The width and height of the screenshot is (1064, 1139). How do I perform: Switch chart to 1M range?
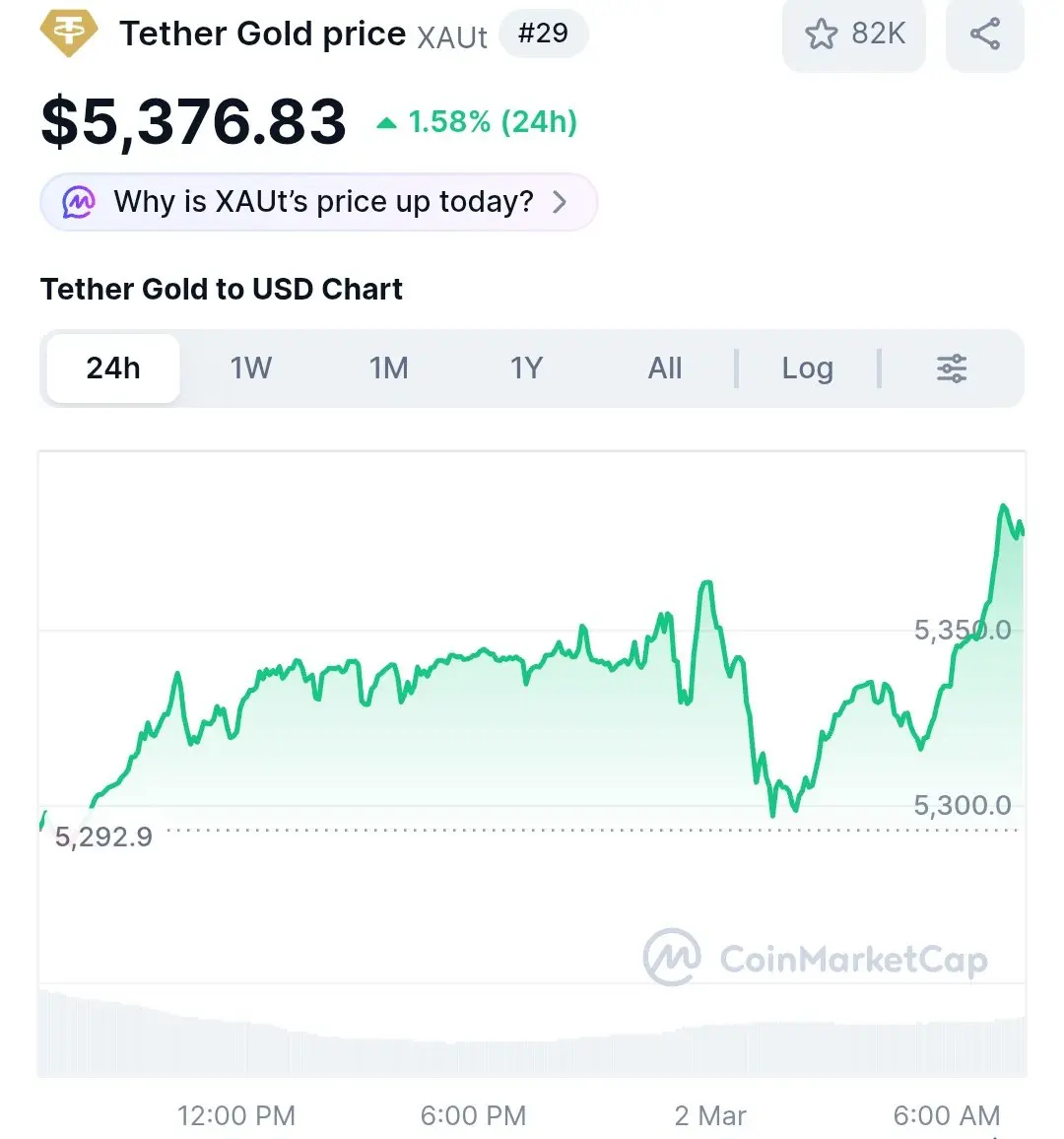[388, 368]
